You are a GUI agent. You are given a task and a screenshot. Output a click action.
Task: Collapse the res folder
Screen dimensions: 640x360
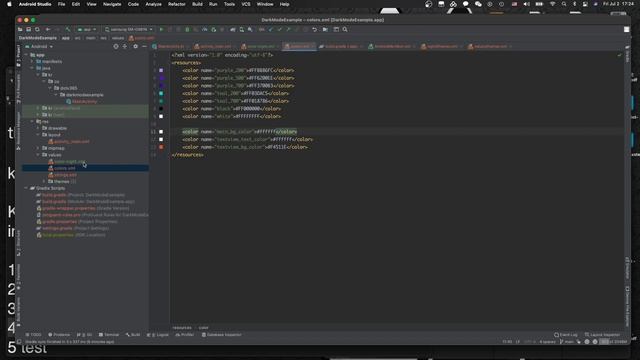pyautogui.click(x=32, y=121)
